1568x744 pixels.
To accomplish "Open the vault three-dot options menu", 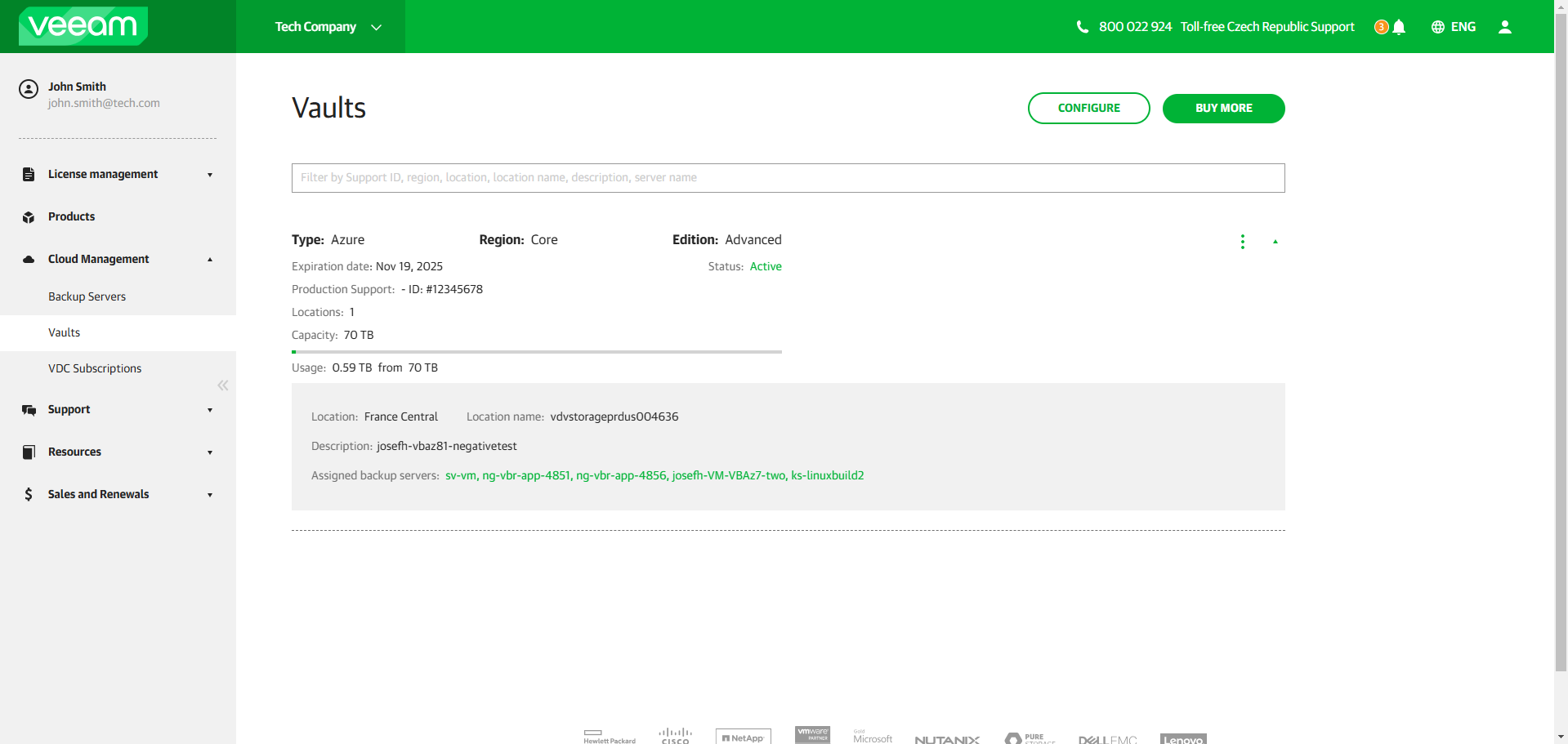I will tap(1243, 242).
